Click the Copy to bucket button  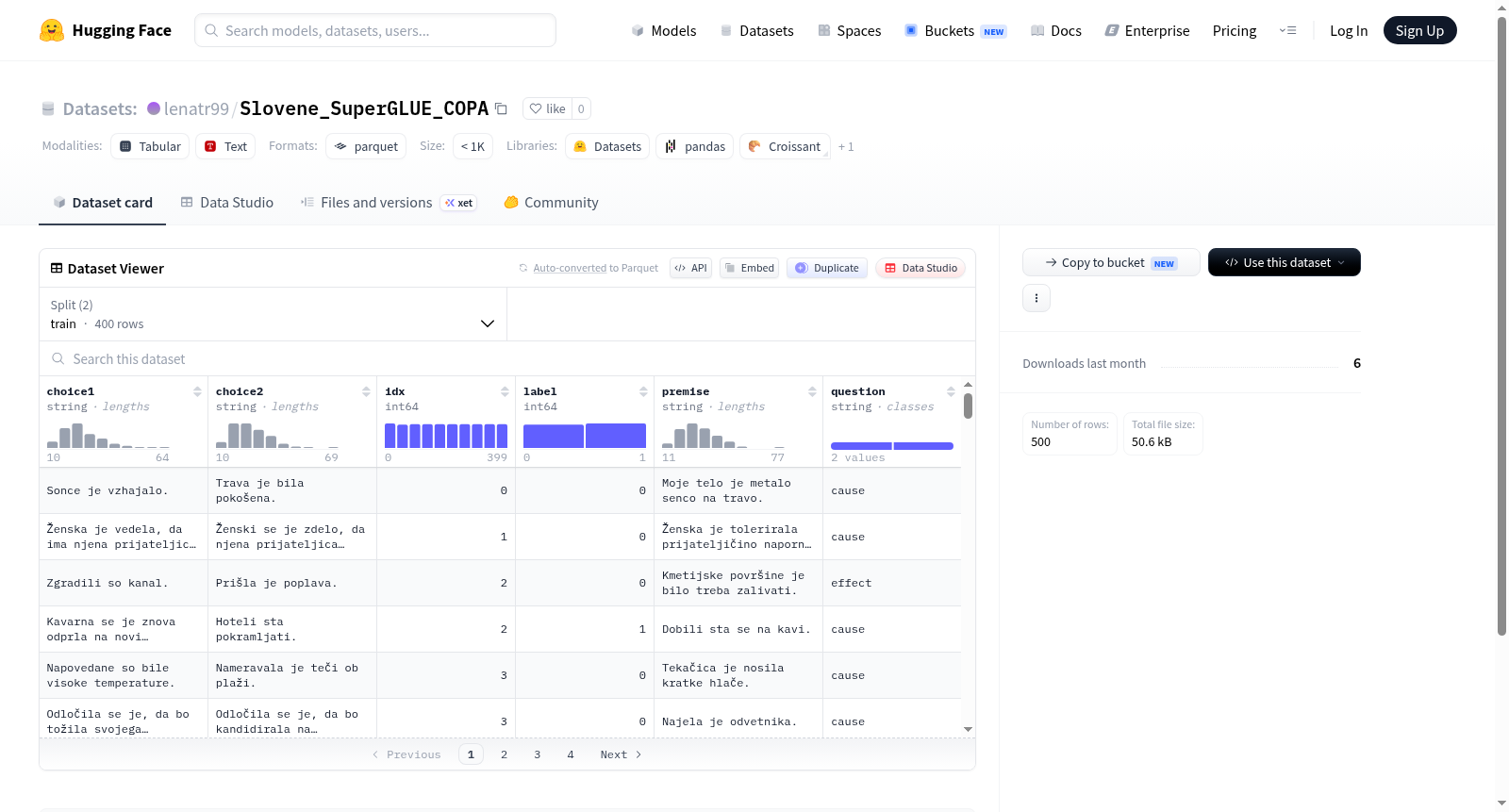tap(1111, 262)
